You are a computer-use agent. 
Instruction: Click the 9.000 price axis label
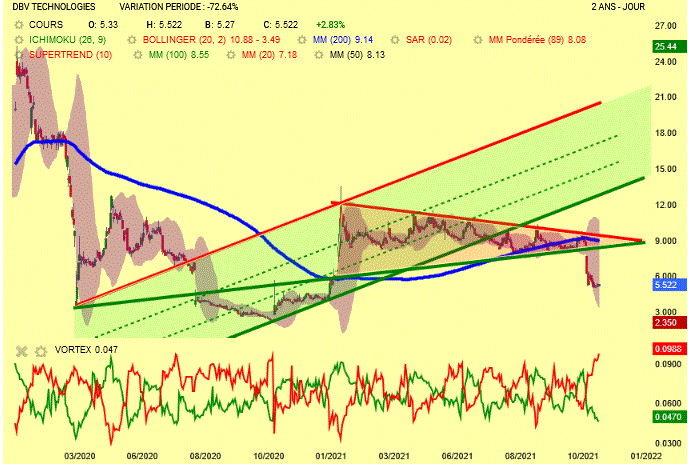pyautogui.click(x=666, y=241)
